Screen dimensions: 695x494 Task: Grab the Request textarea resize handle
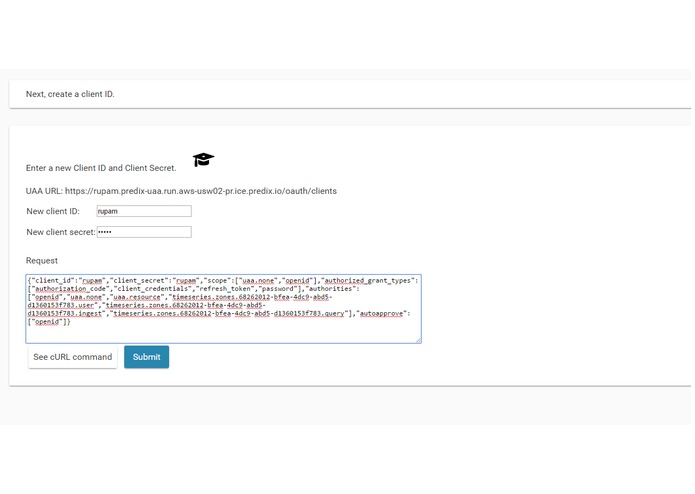point(418,340)
